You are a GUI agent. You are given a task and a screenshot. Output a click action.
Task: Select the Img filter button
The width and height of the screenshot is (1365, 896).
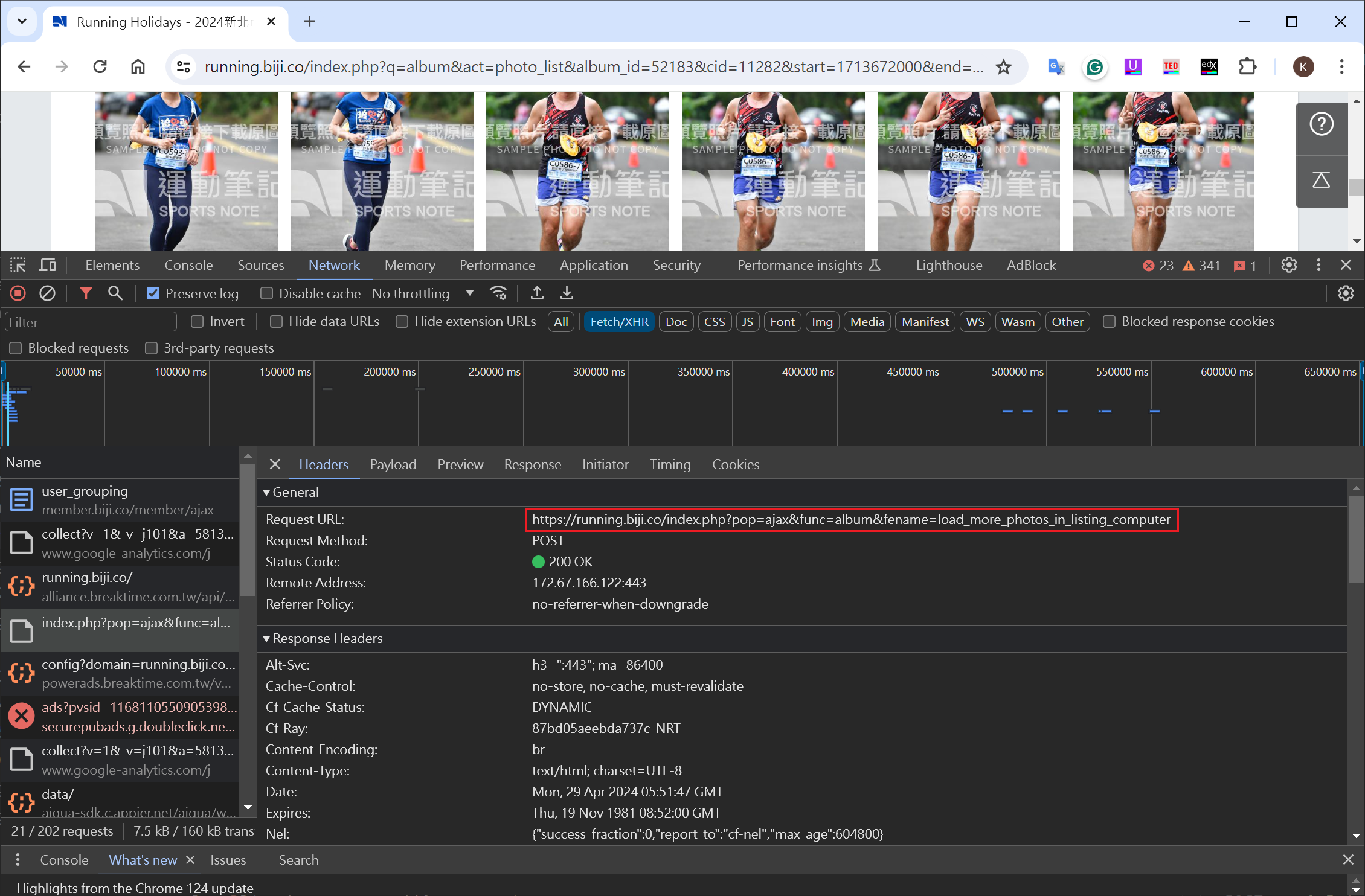(x=821, y=322)
